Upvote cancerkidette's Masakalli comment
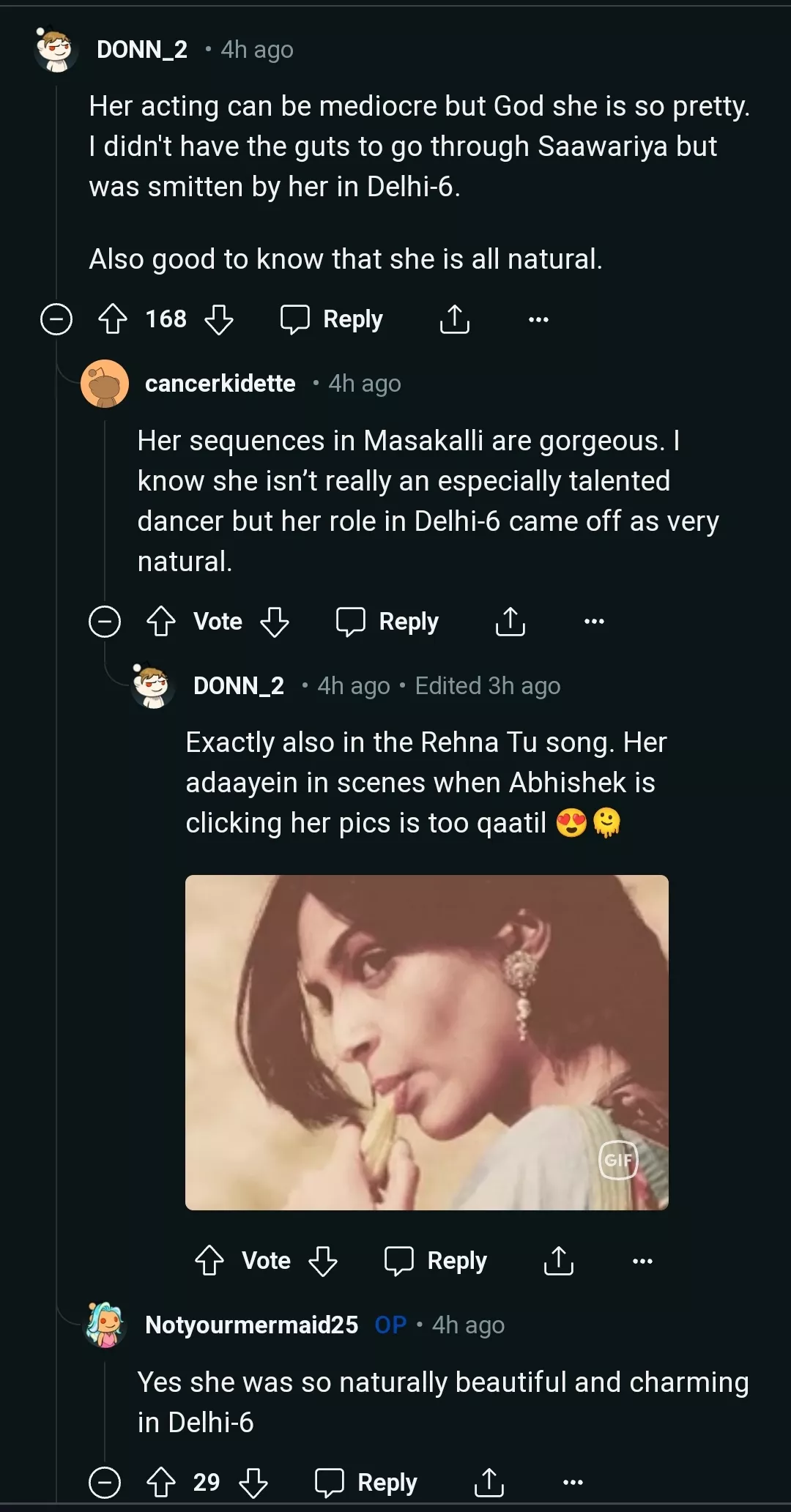Viewport: 791px width, 1512px height. tap(161, 622)
